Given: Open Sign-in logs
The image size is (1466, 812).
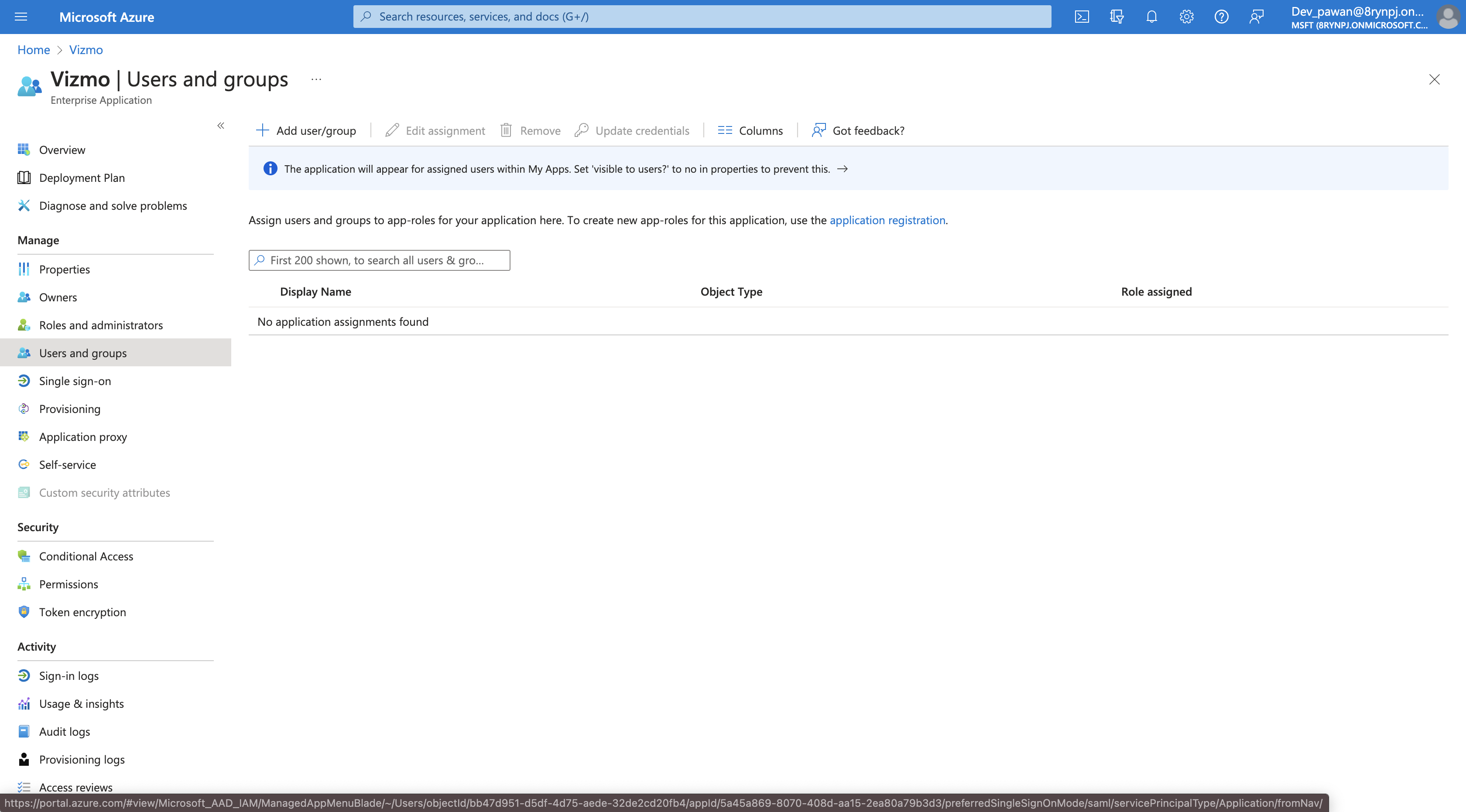Looking at the screenshot, I should [x=116, y=676].
